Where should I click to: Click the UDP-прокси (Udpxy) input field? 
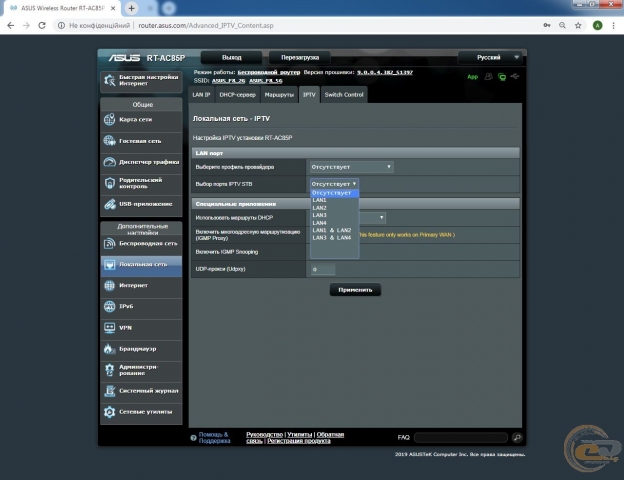(322, 269)
